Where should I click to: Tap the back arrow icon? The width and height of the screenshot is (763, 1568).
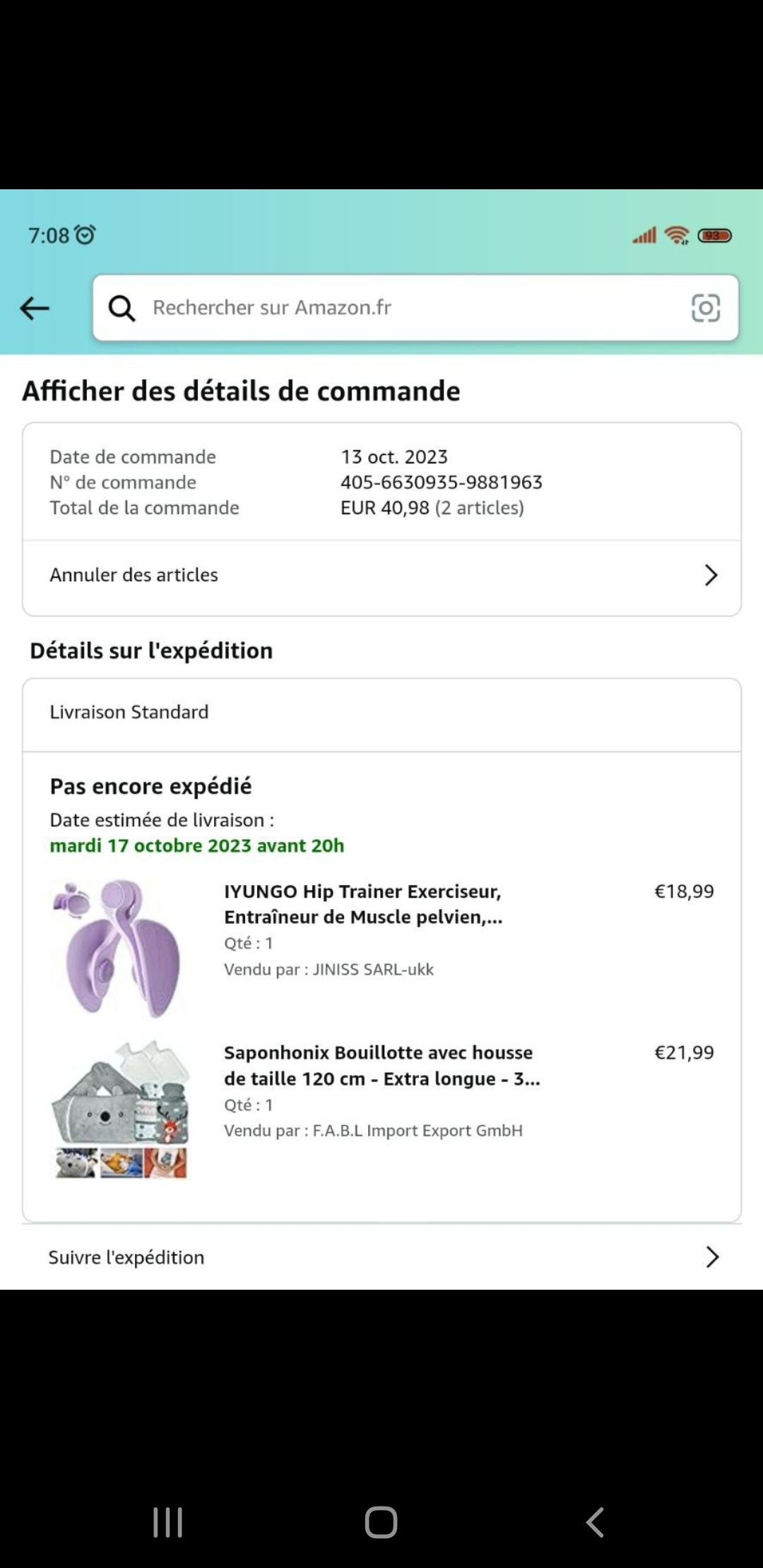[35, 309]
